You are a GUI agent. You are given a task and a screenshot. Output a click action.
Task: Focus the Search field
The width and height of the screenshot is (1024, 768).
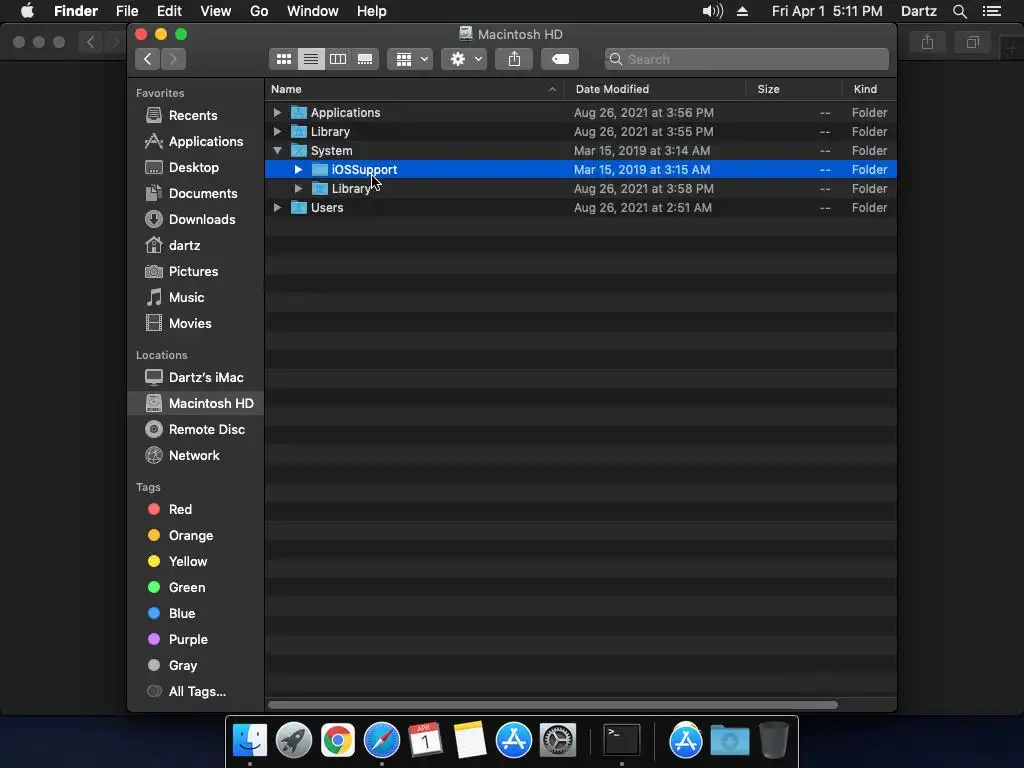click(x=746, y=59)
